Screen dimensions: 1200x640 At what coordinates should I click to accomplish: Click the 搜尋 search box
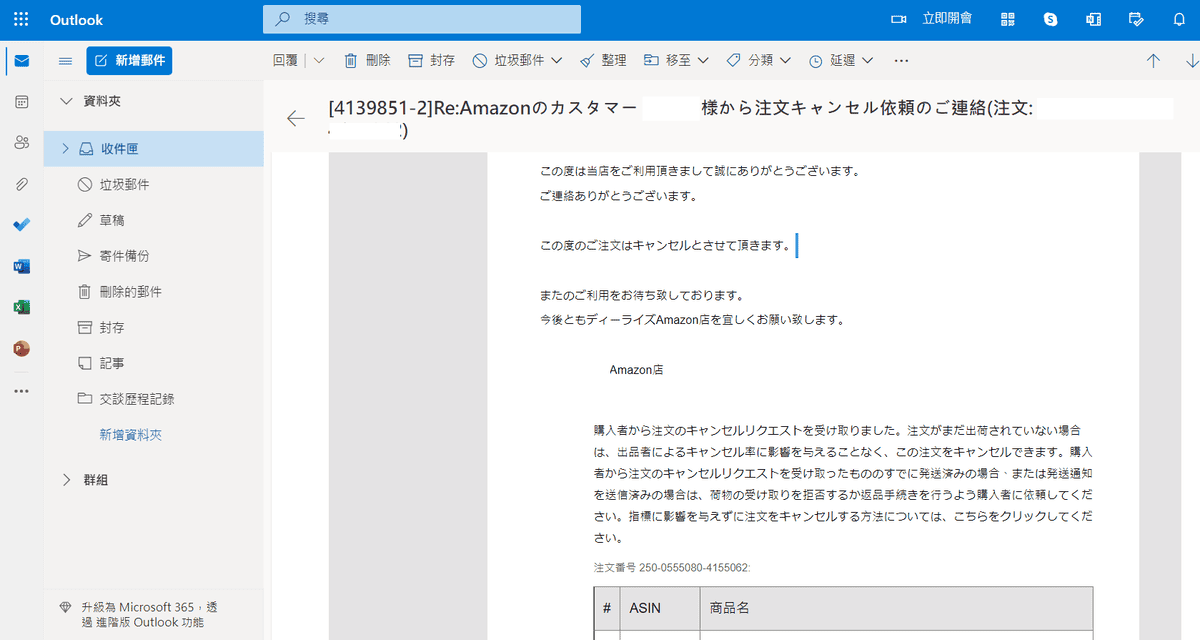(x=421, y=20)
